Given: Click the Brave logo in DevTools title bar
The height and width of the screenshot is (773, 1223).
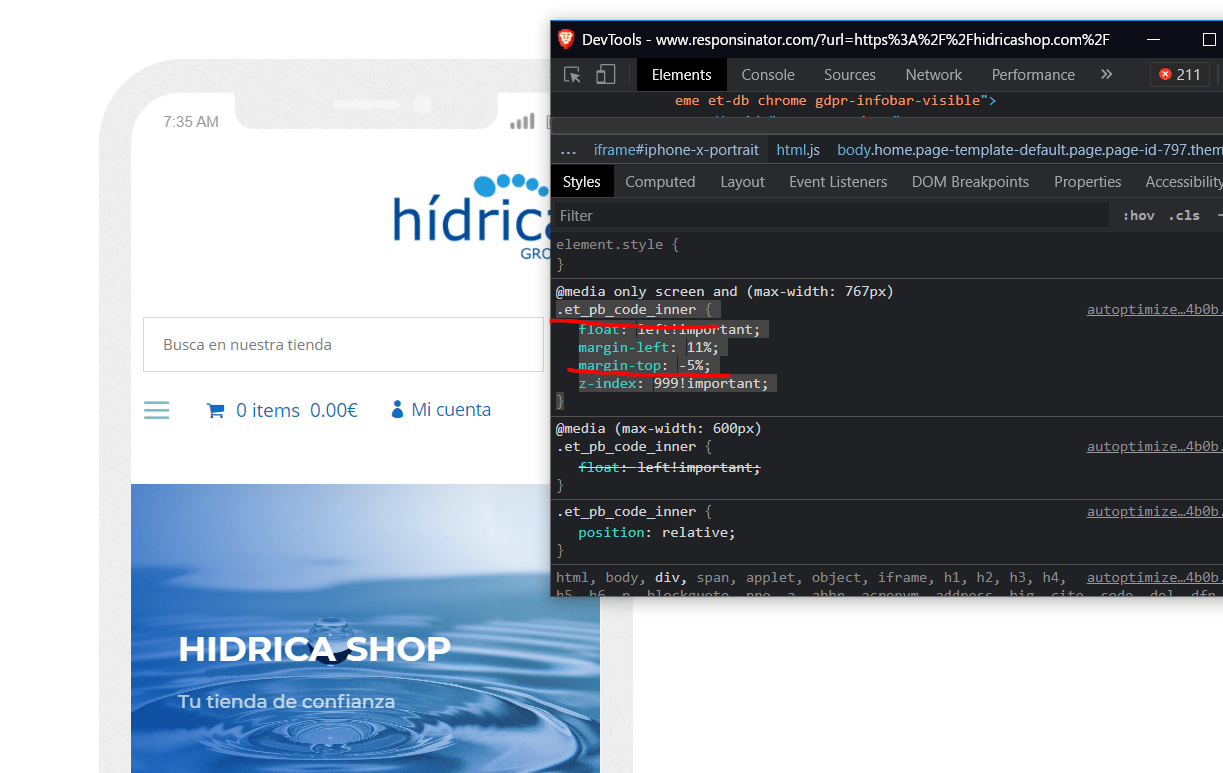Looking at the screenshot, I should (566, 39).
